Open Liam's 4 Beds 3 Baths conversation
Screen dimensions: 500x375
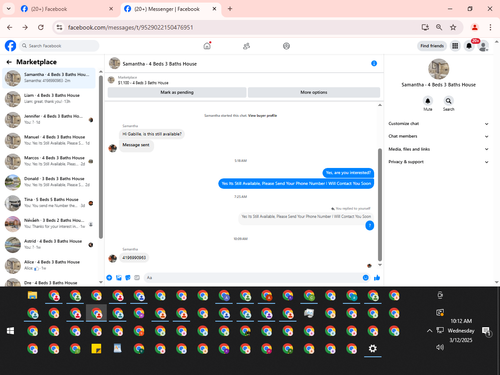[x=49, y=99]
